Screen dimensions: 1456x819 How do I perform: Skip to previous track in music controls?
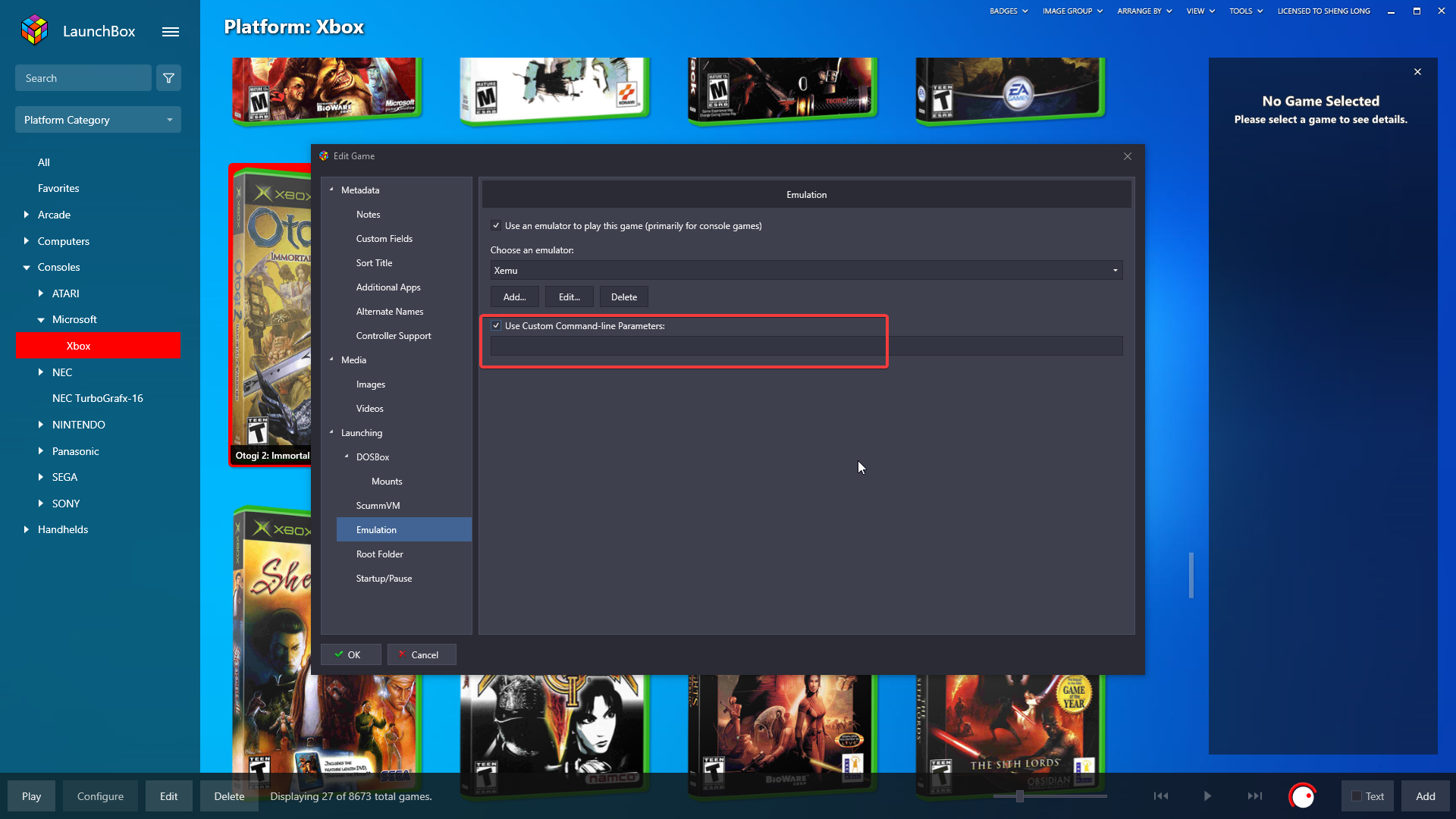1161,795
